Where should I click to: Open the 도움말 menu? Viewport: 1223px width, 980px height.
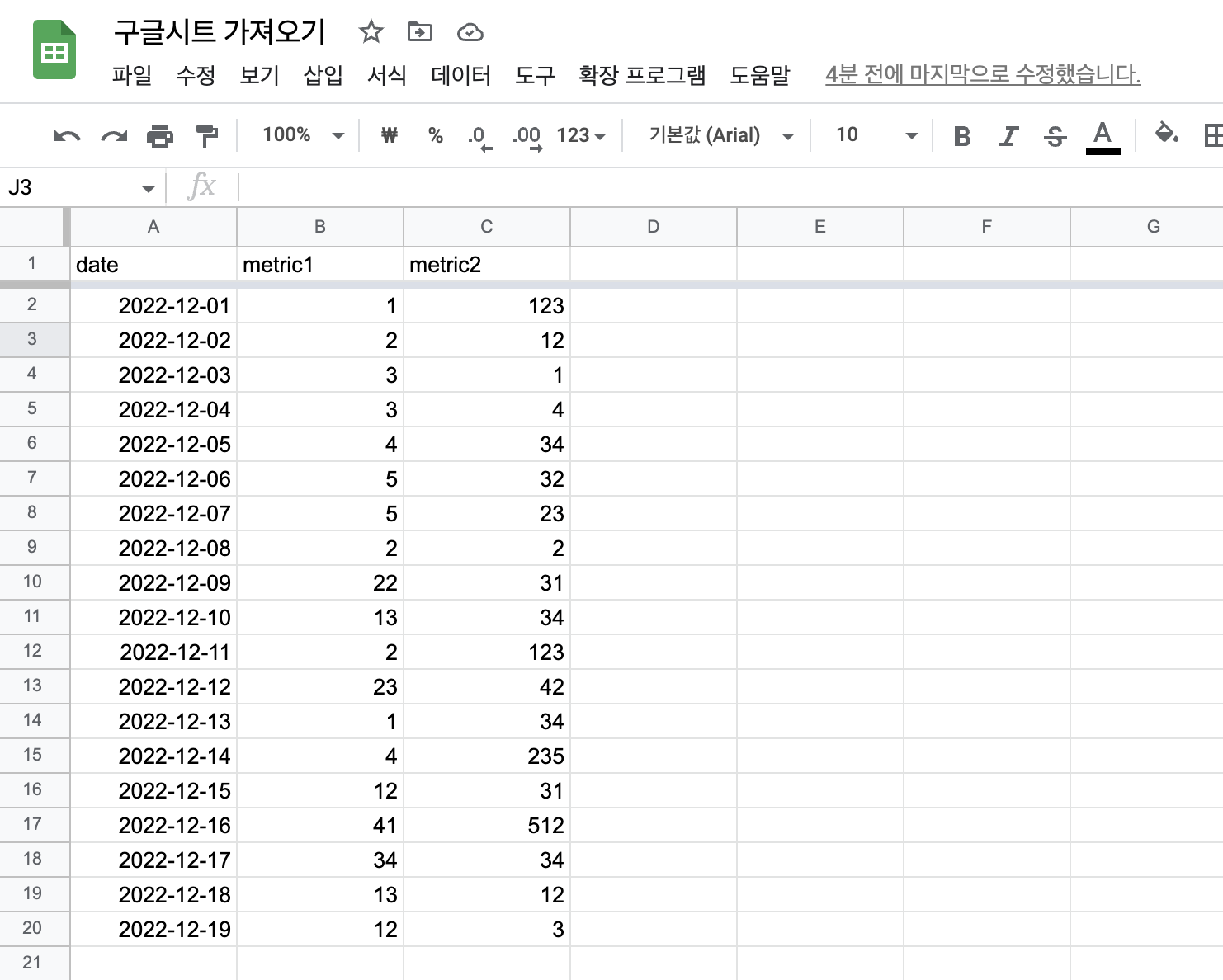(x=760, y=76)
